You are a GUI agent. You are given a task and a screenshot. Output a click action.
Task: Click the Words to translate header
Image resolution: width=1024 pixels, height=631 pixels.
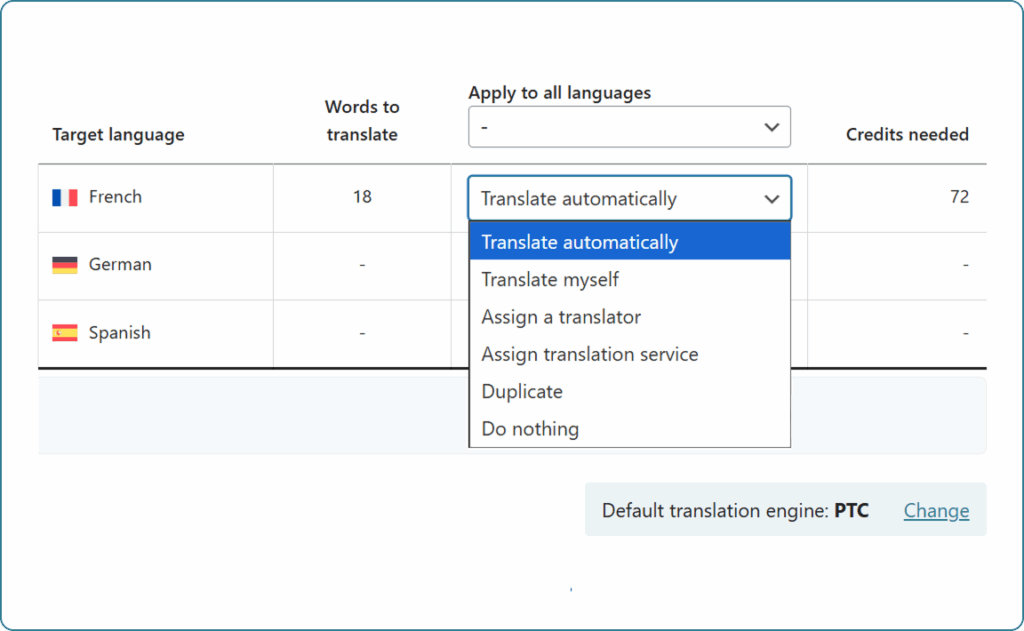pos(362,120)
